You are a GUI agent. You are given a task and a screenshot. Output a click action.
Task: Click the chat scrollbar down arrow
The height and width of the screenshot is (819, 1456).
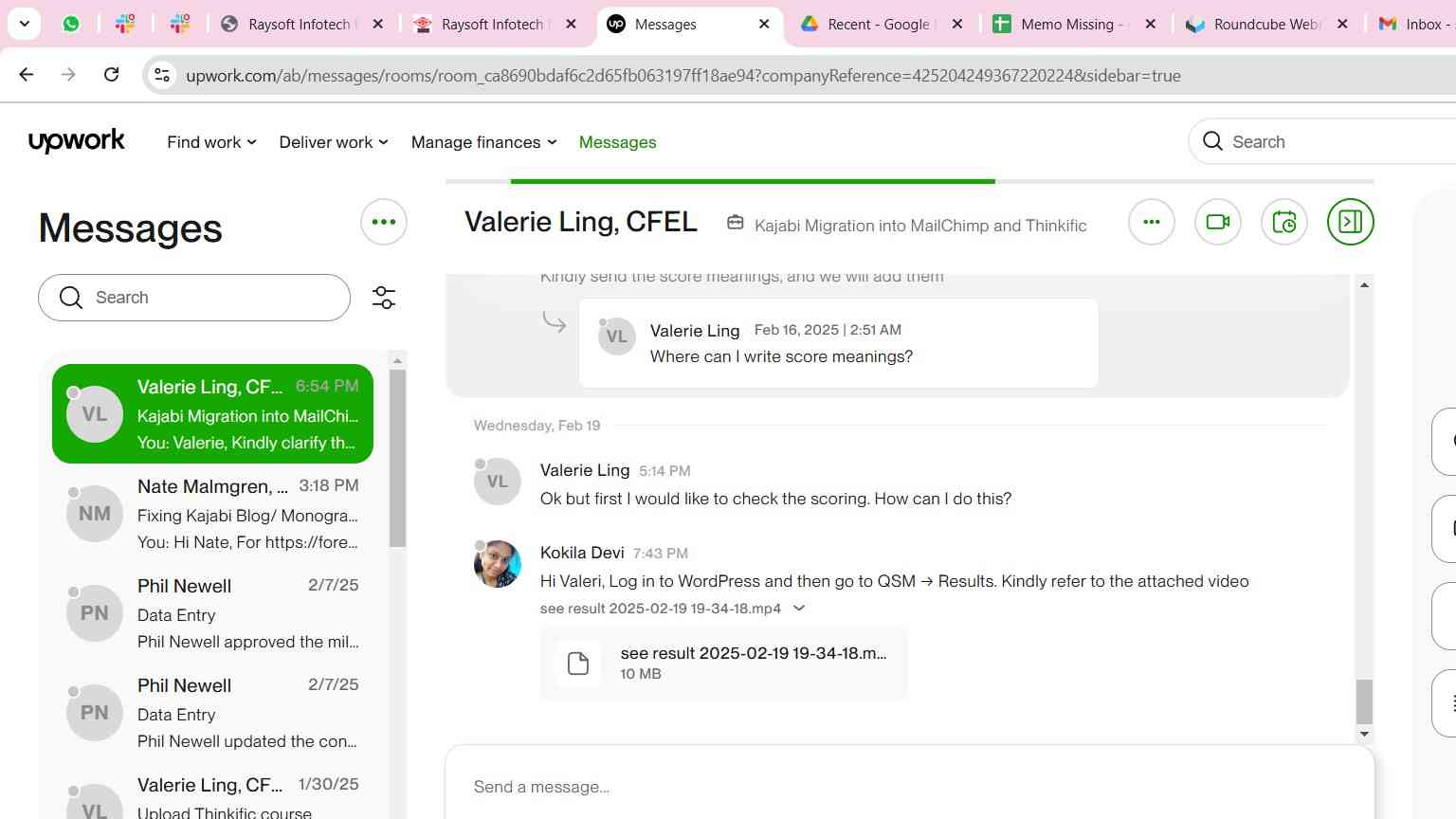[x=1364, y=734]
